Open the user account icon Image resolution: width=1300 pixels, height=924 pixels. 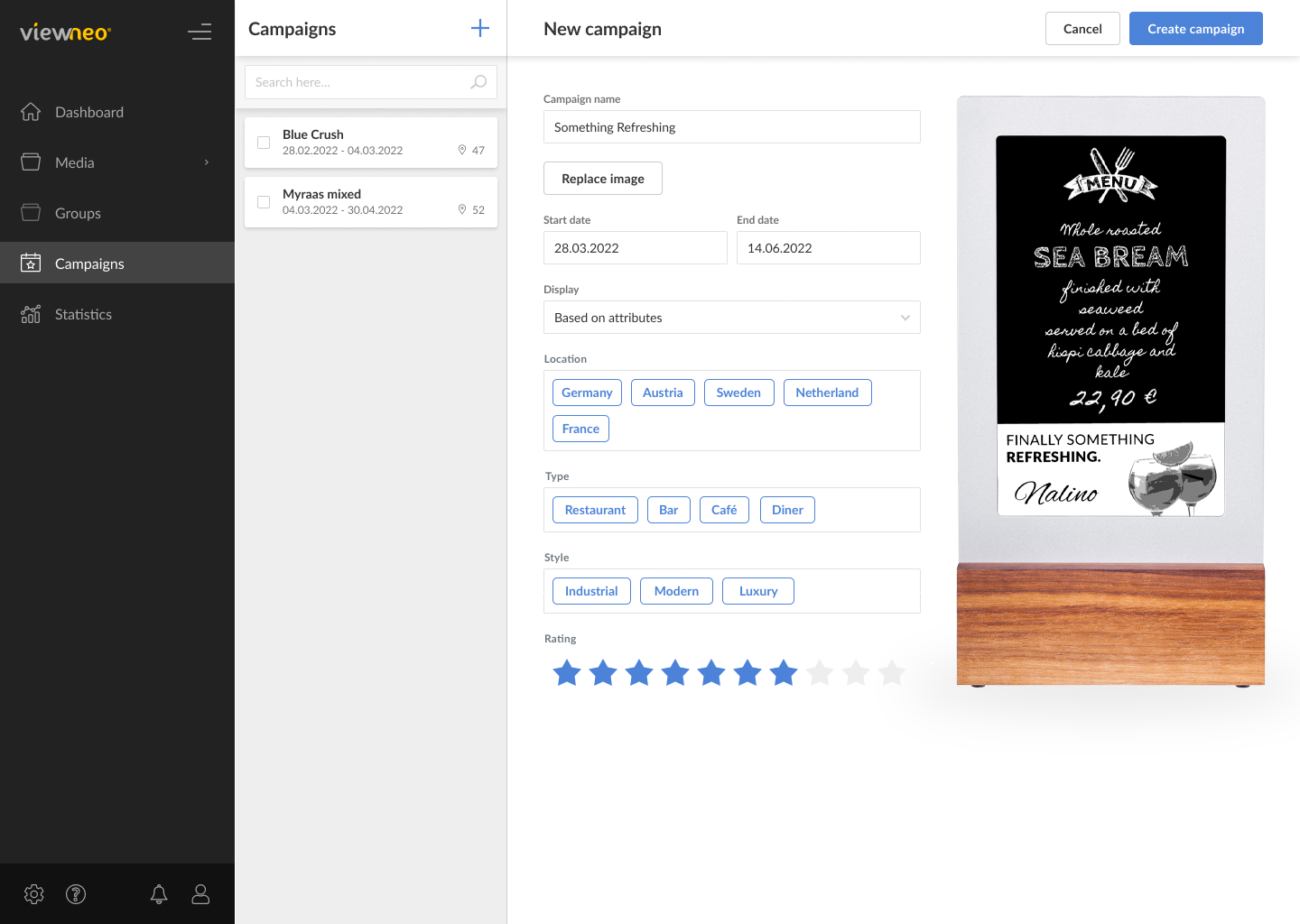(200, 894)
